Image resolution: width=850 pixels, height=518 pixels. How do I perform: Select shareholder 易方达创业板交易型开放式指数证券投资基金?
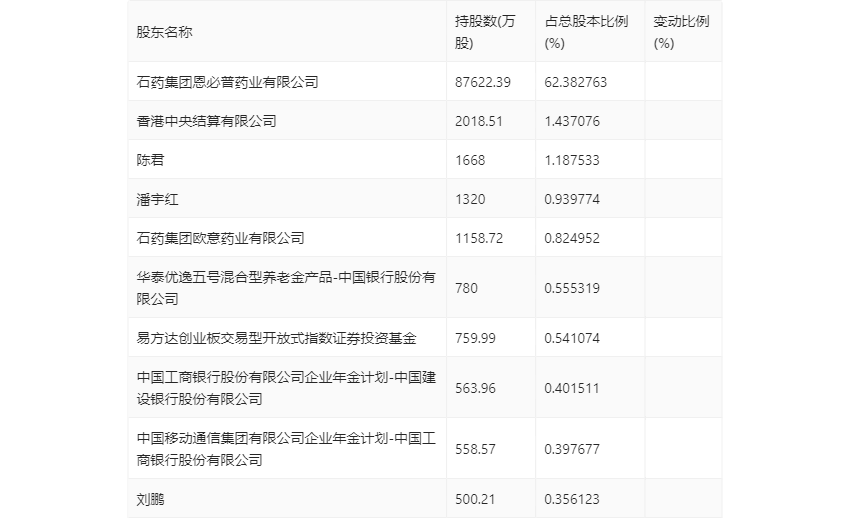[276, 338]
